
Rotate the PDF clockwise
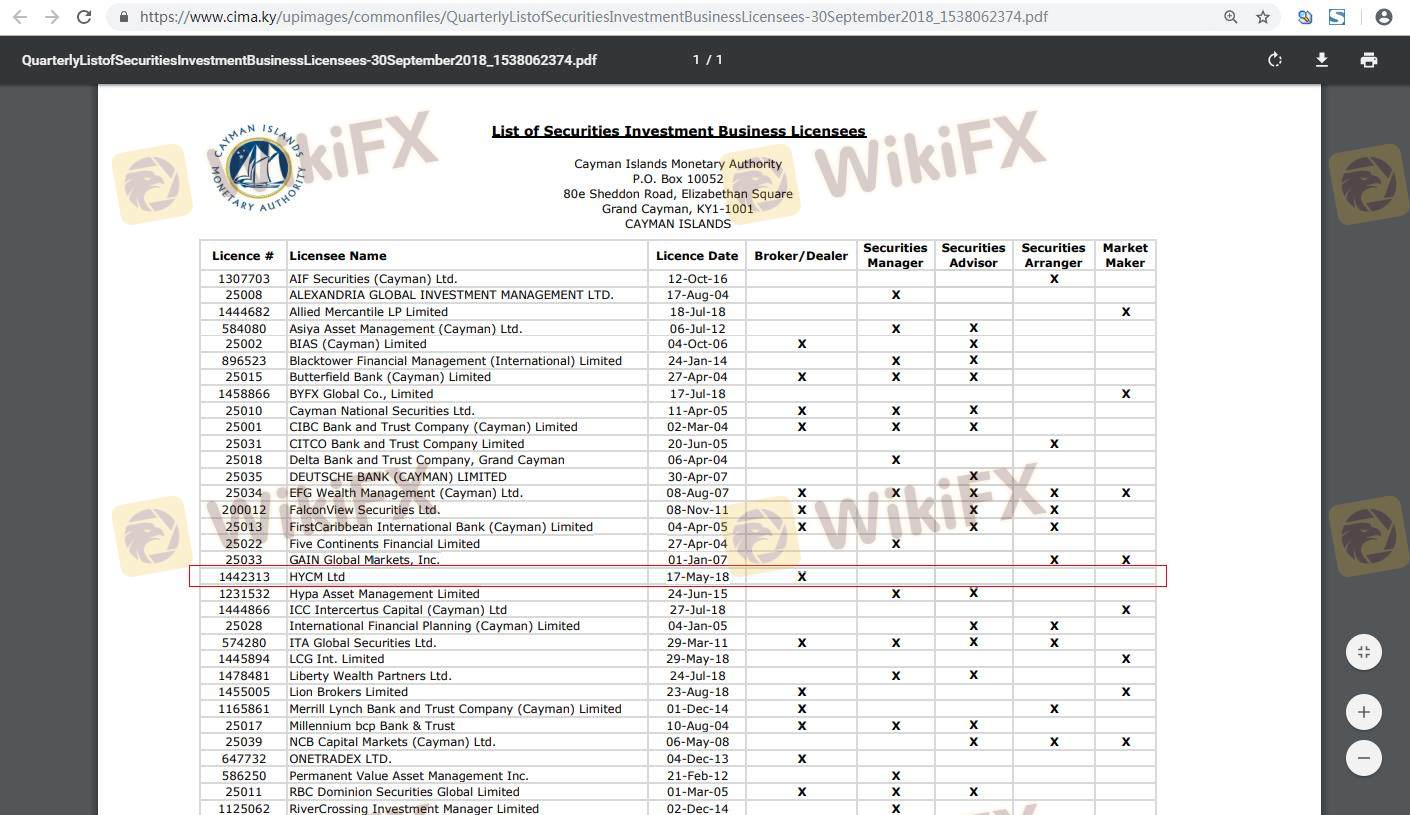(1275, 60)
